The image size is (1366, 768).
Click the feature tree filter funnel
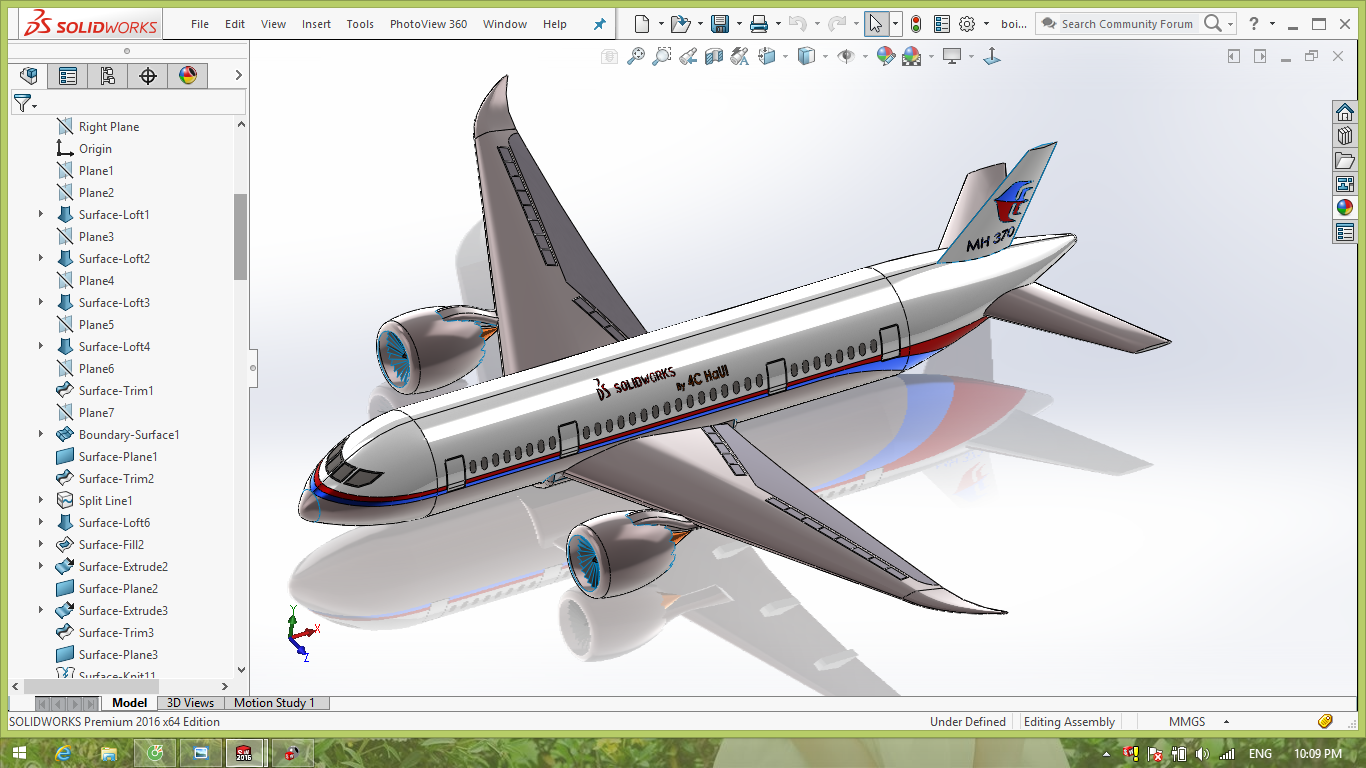pos(23,102)
